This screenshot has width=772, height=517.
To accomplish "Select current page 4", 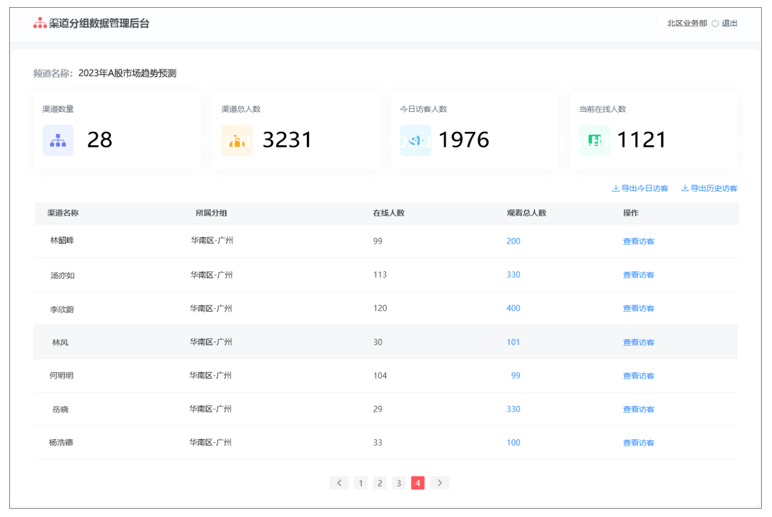I will [418, 483].
